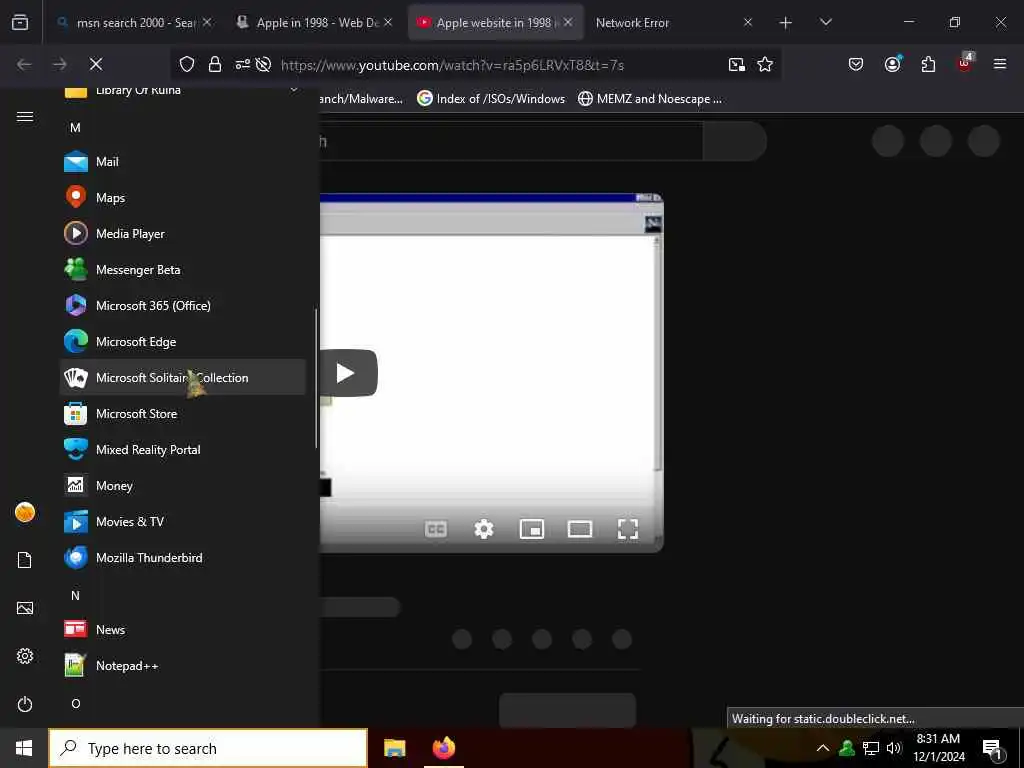Open Pictures from Start sidebar
This screenshot has width=1024, height=768.
(25, 608)
